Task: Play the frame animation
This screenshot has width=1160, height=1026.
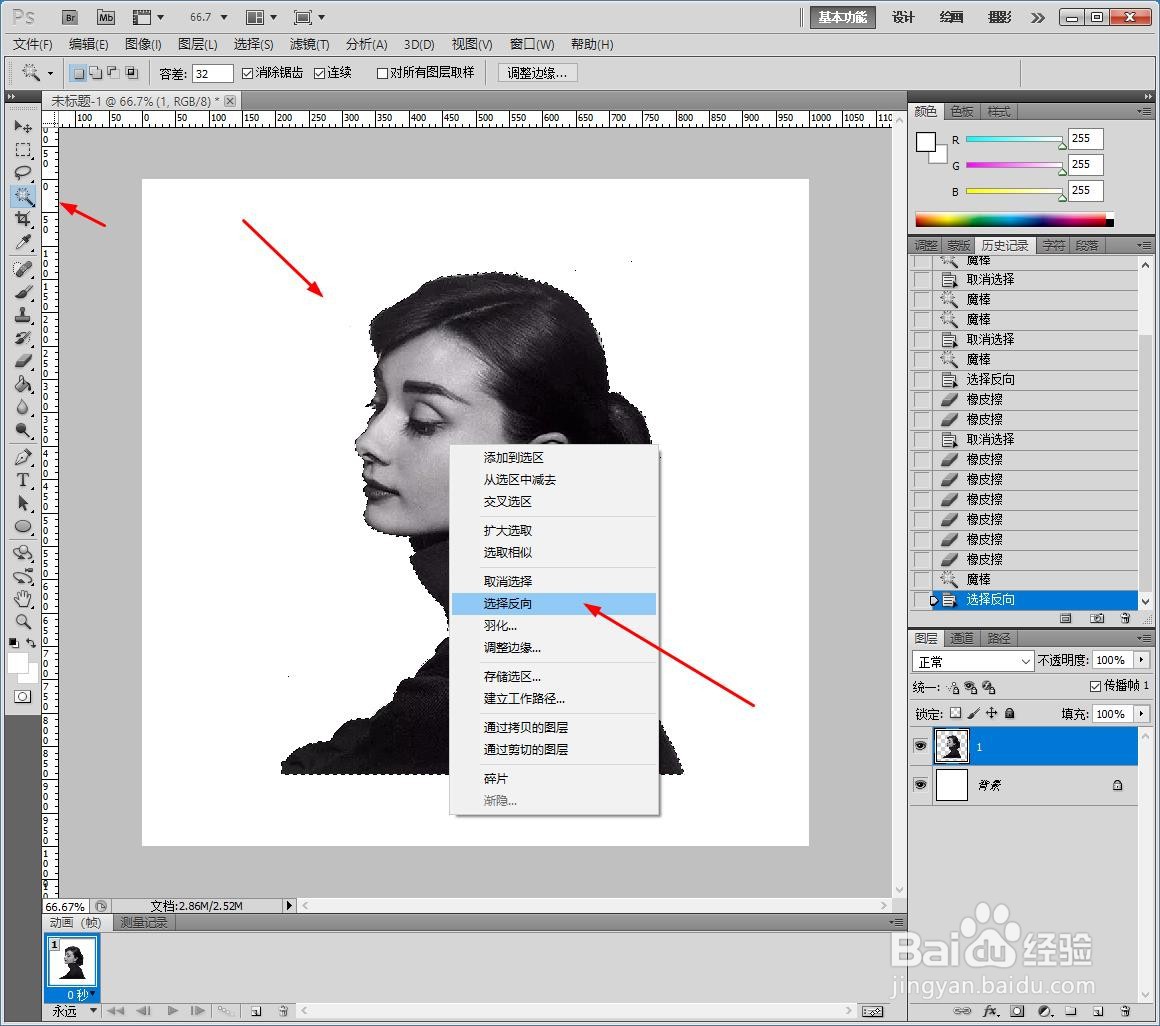Action: [x=172, y=1010]
